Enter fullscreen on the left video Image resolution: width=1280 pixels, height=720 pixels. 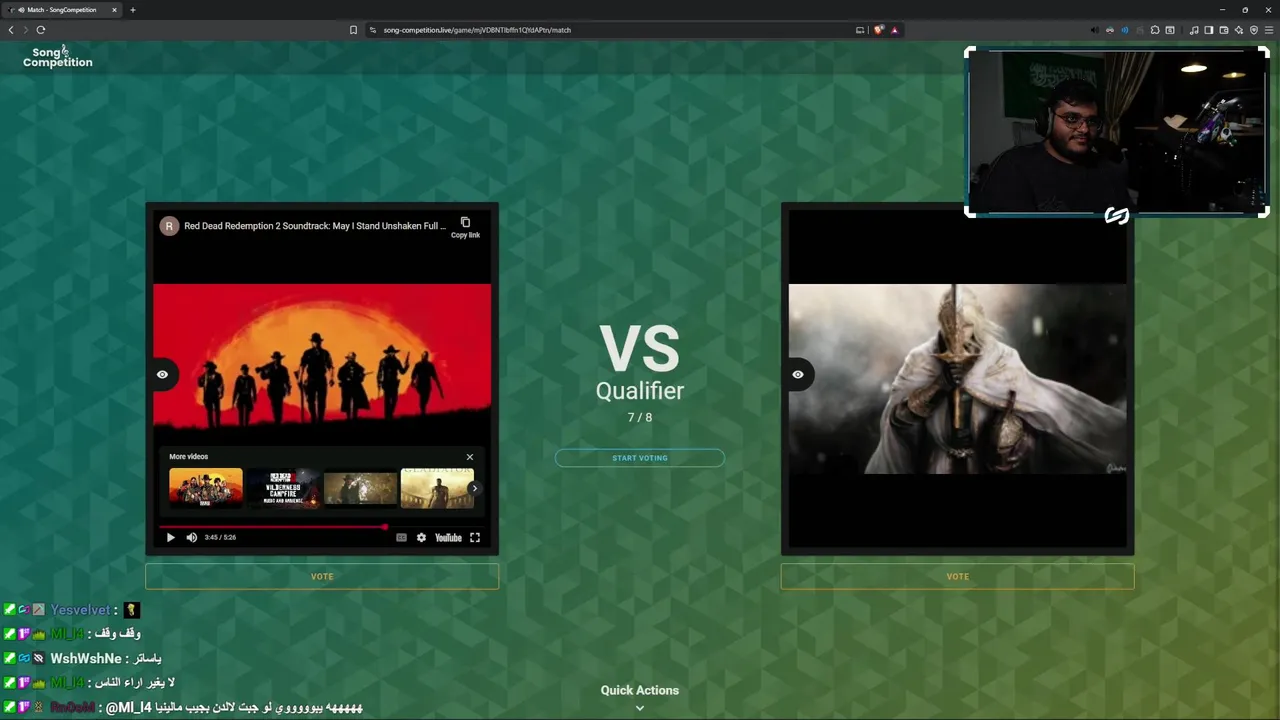(x=475, y=538)
